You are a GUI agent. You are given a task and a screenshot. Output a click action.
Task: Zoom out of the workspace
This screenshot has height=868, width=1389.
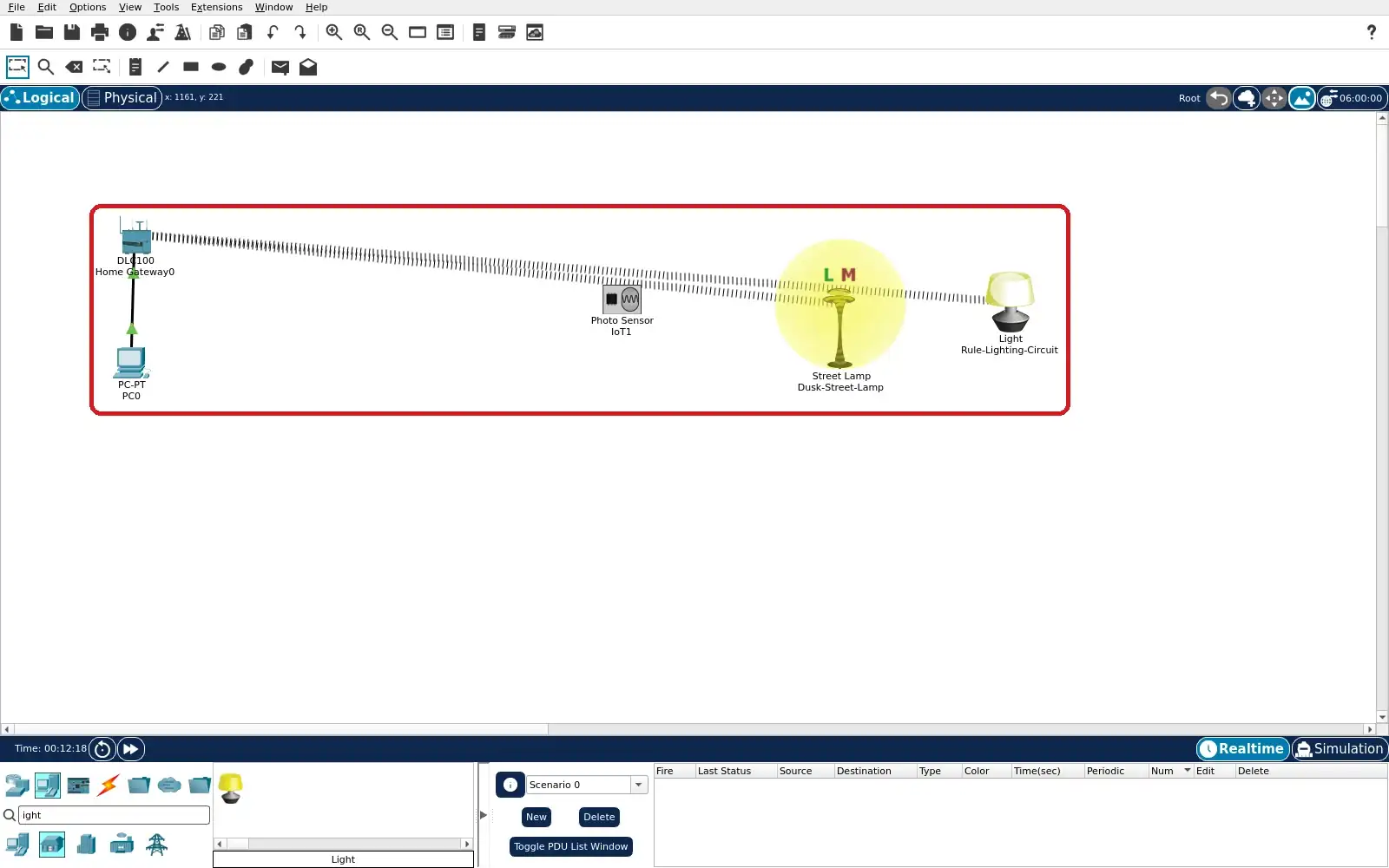click(390, 32)
